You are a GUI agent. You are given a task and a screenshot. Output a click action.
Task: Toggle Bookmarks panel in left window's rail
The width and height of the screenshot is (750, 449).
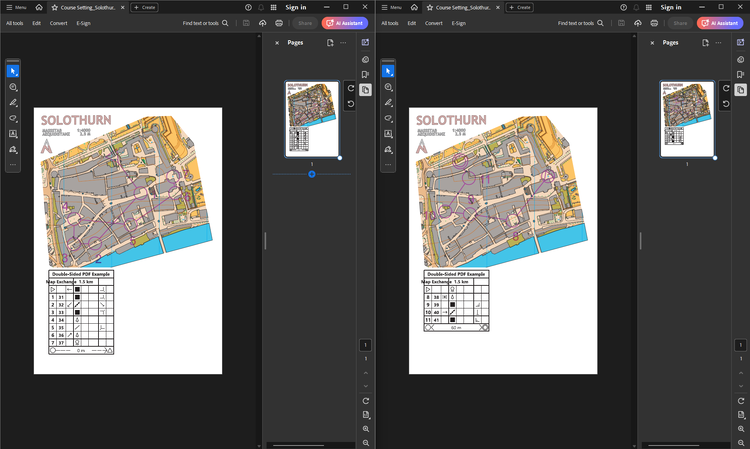(365, 74)
